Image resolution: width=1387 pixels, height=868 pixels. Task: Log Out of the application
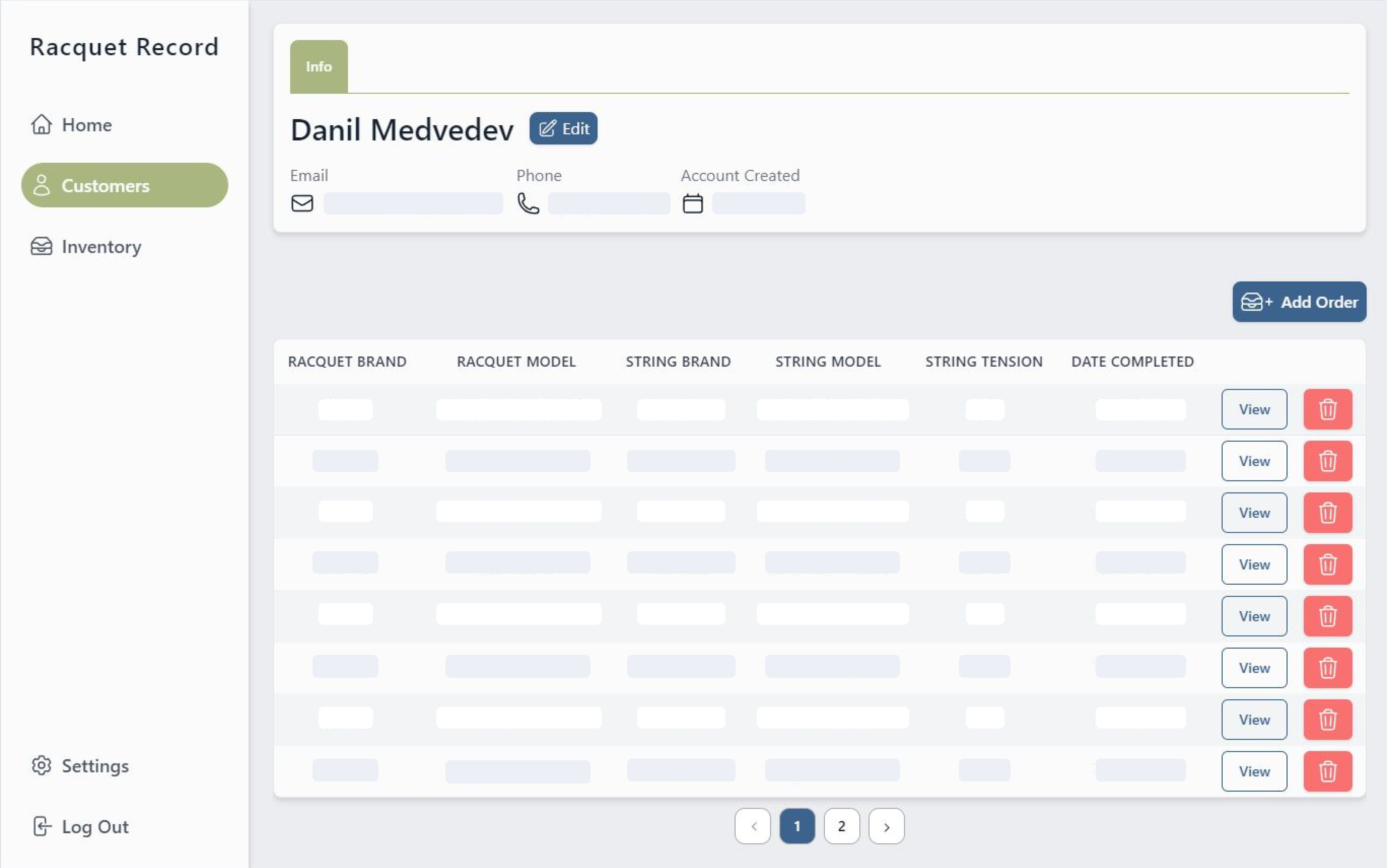(80, 827)
